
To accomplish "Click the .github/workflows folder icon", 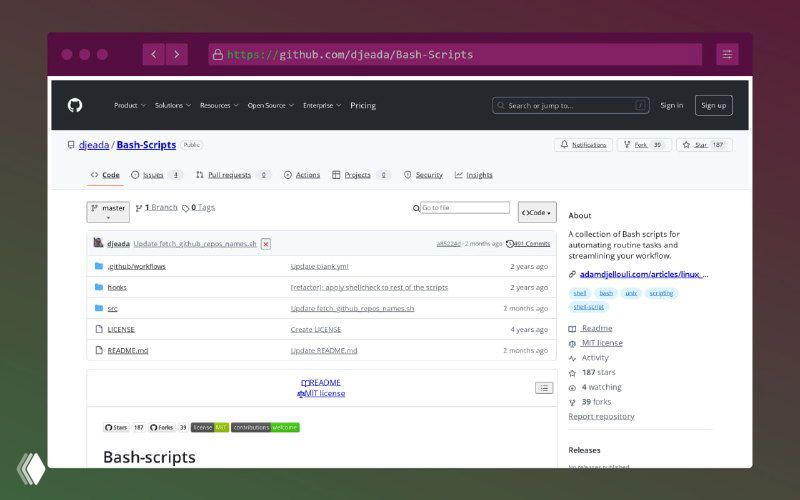I will pyautogui.click(x=99, y=266).
